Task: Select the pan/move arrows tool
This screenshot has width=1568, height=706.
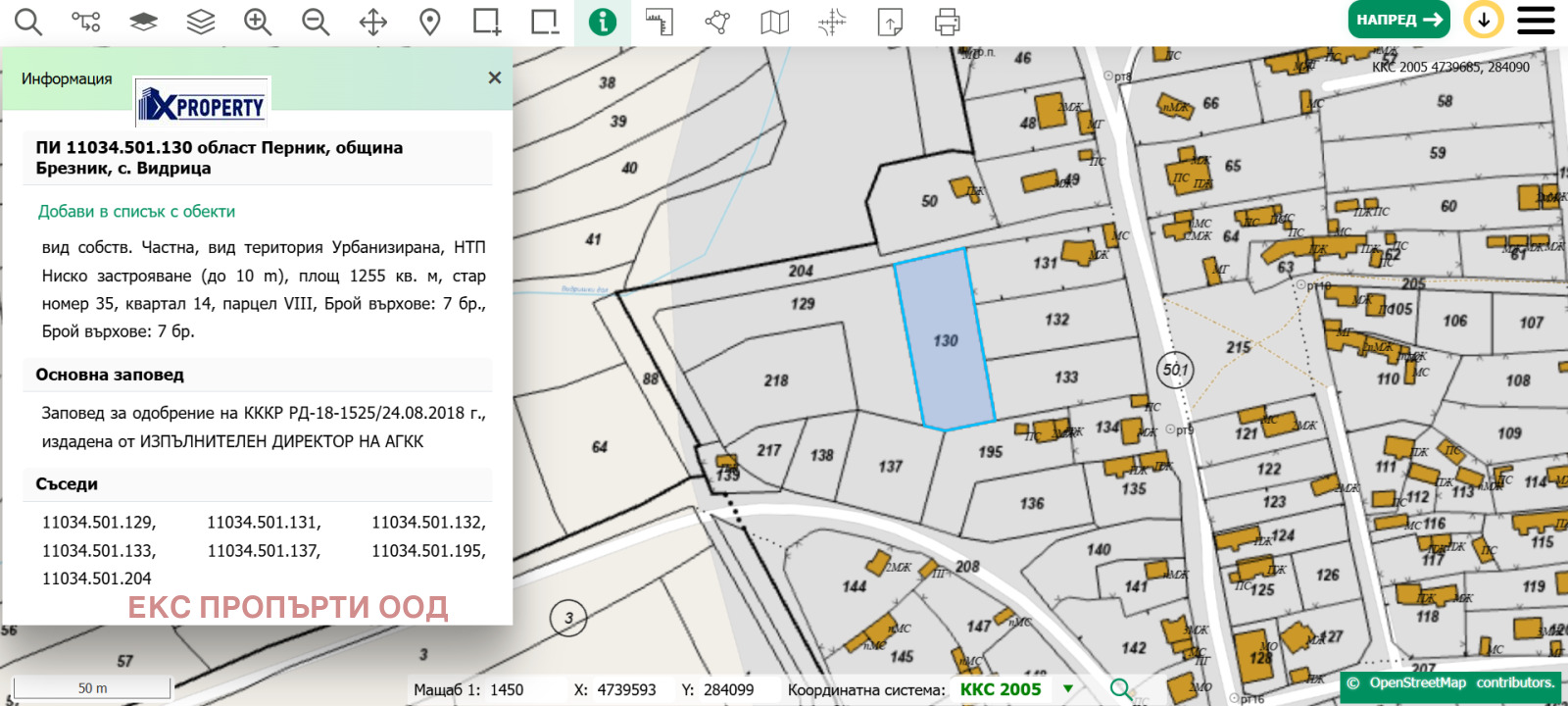Action: click(373, 22)
